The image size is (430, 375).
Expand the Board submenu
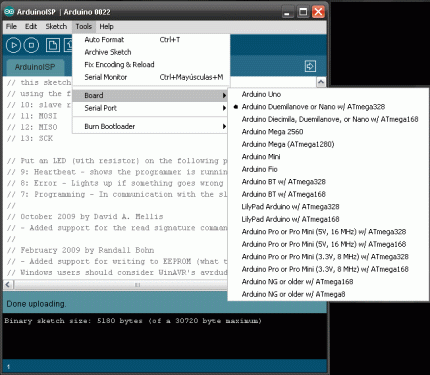pos(150,96)
